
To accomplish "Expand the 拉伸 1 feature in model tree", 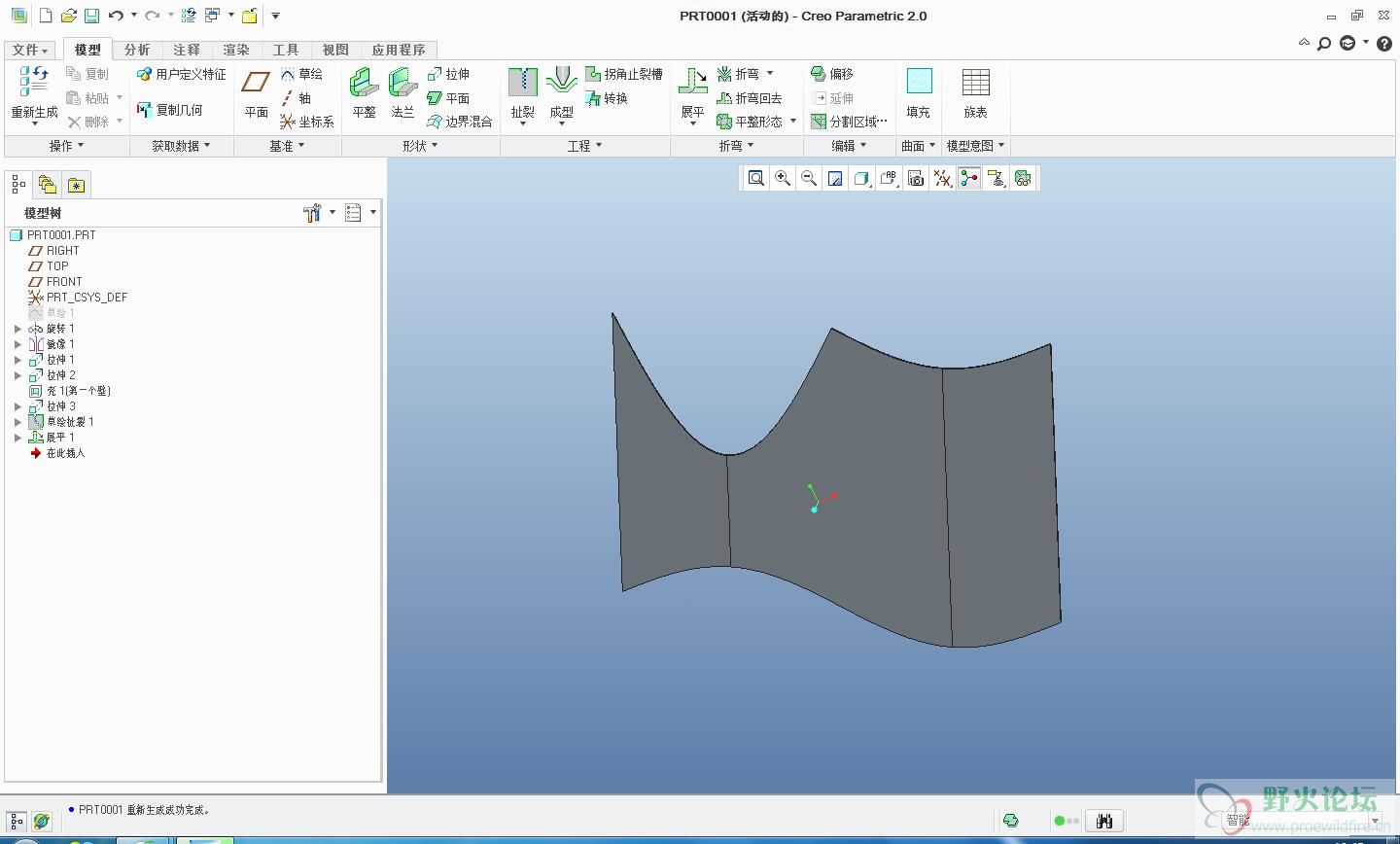I will [x=17, y=360].
